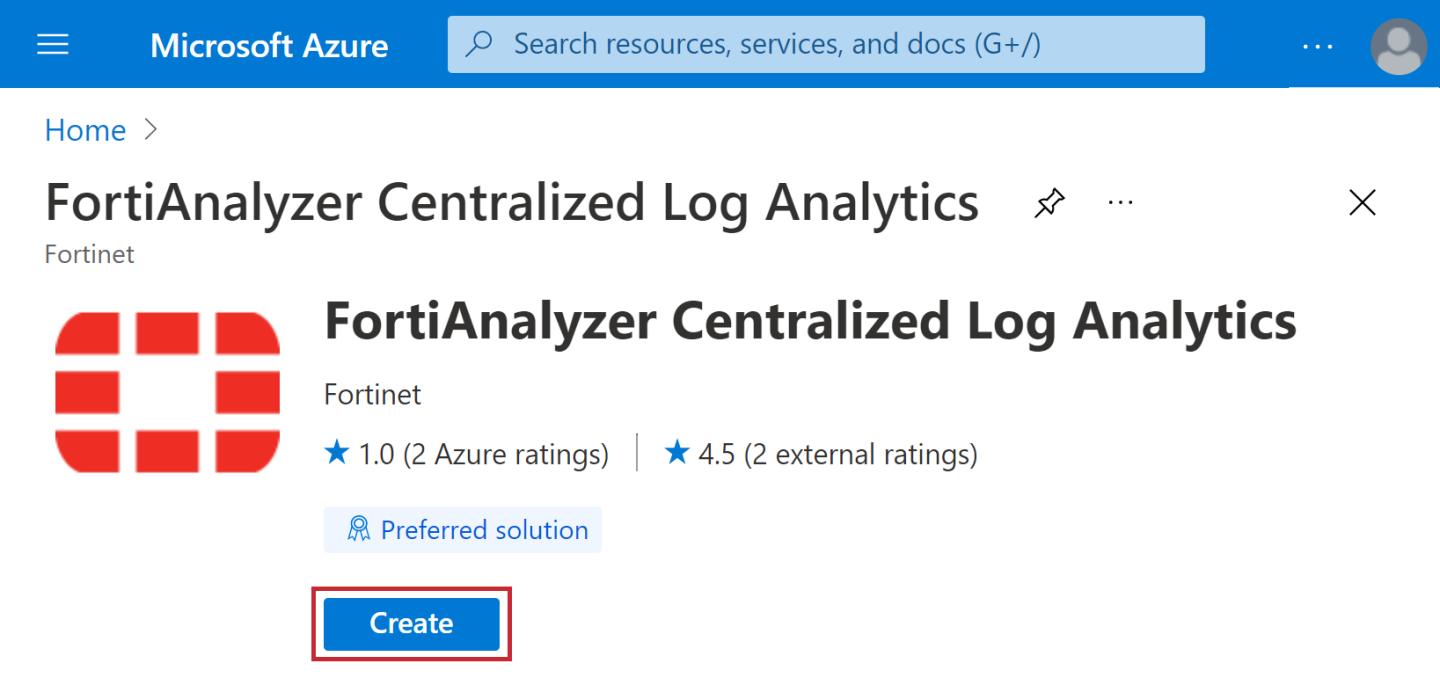Click the Microsoft Azure portal title

point(269,45)
